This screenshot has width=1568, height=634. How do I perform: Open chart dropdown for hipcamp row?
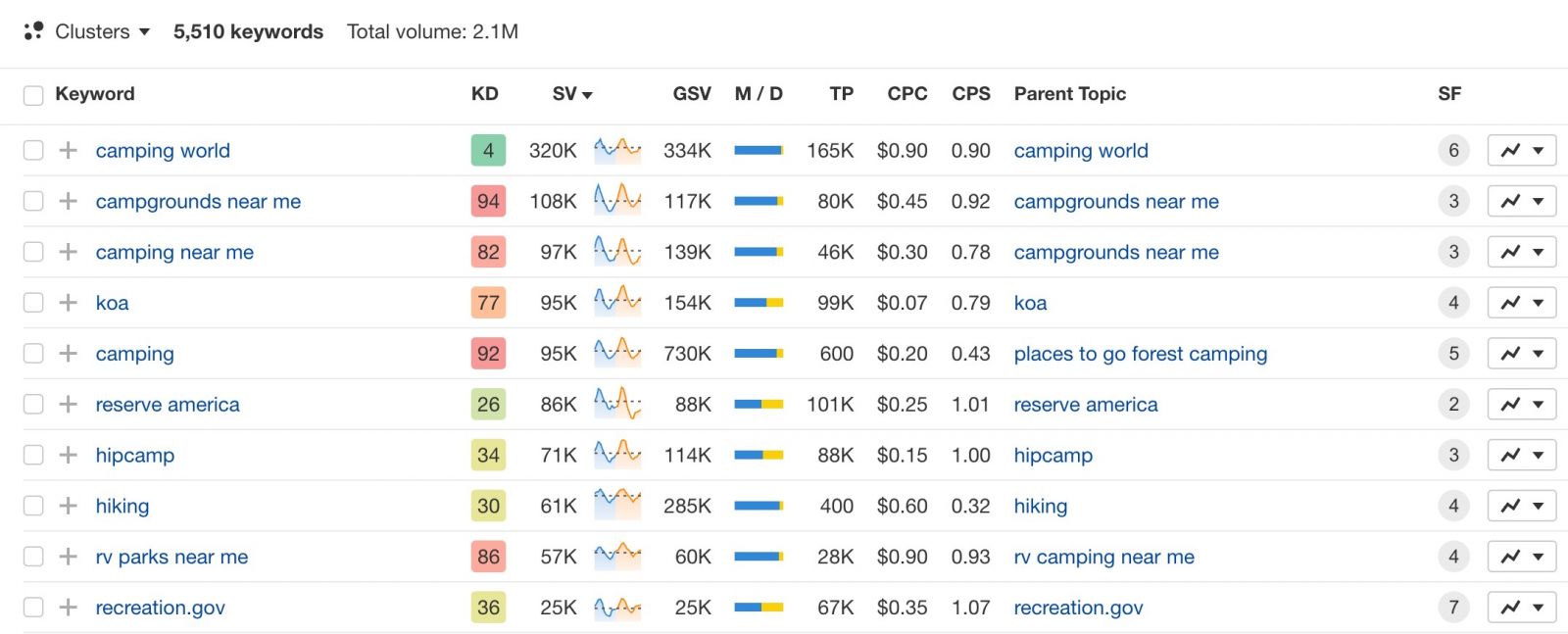point(1522,455)
